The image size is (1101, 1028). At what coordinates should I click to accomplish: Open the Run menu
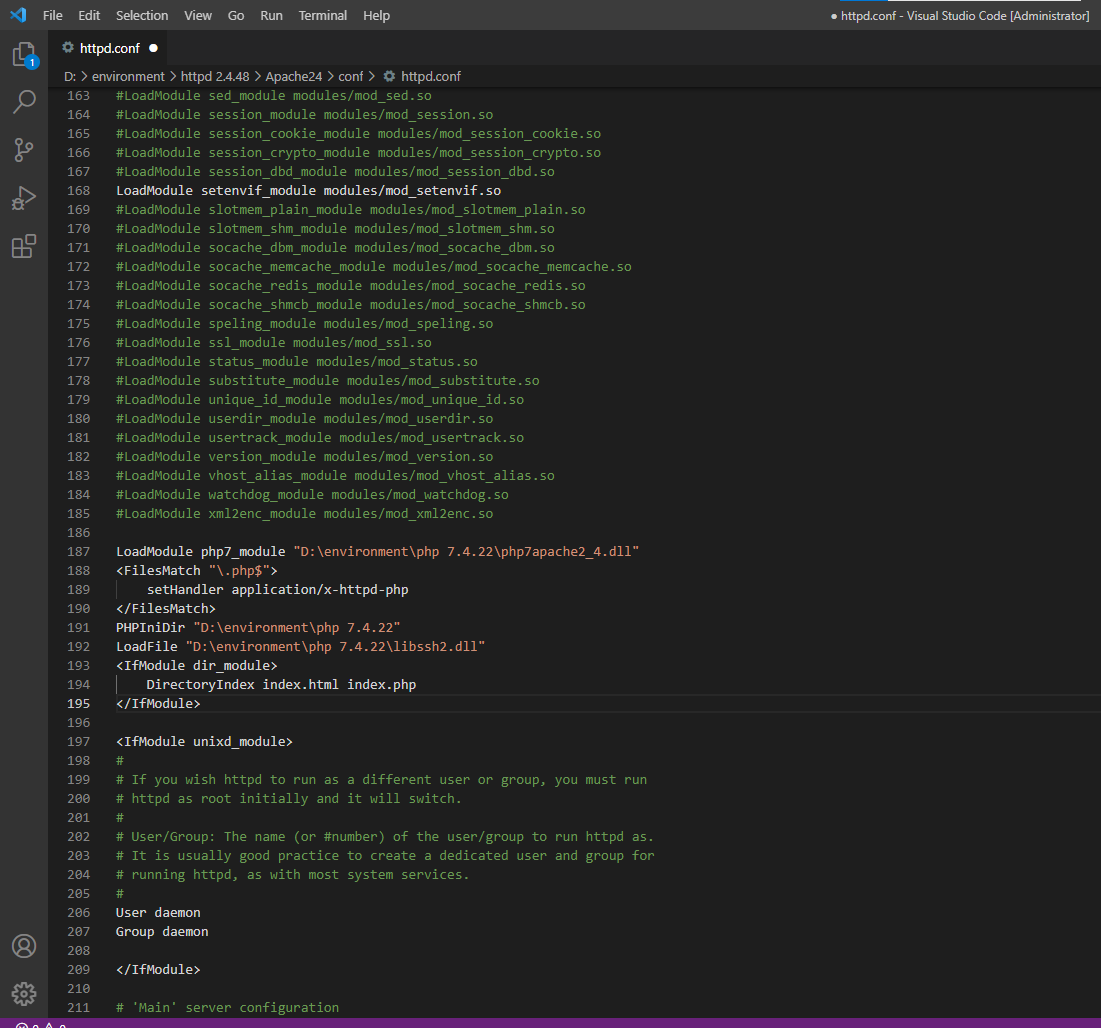point(271,15)
